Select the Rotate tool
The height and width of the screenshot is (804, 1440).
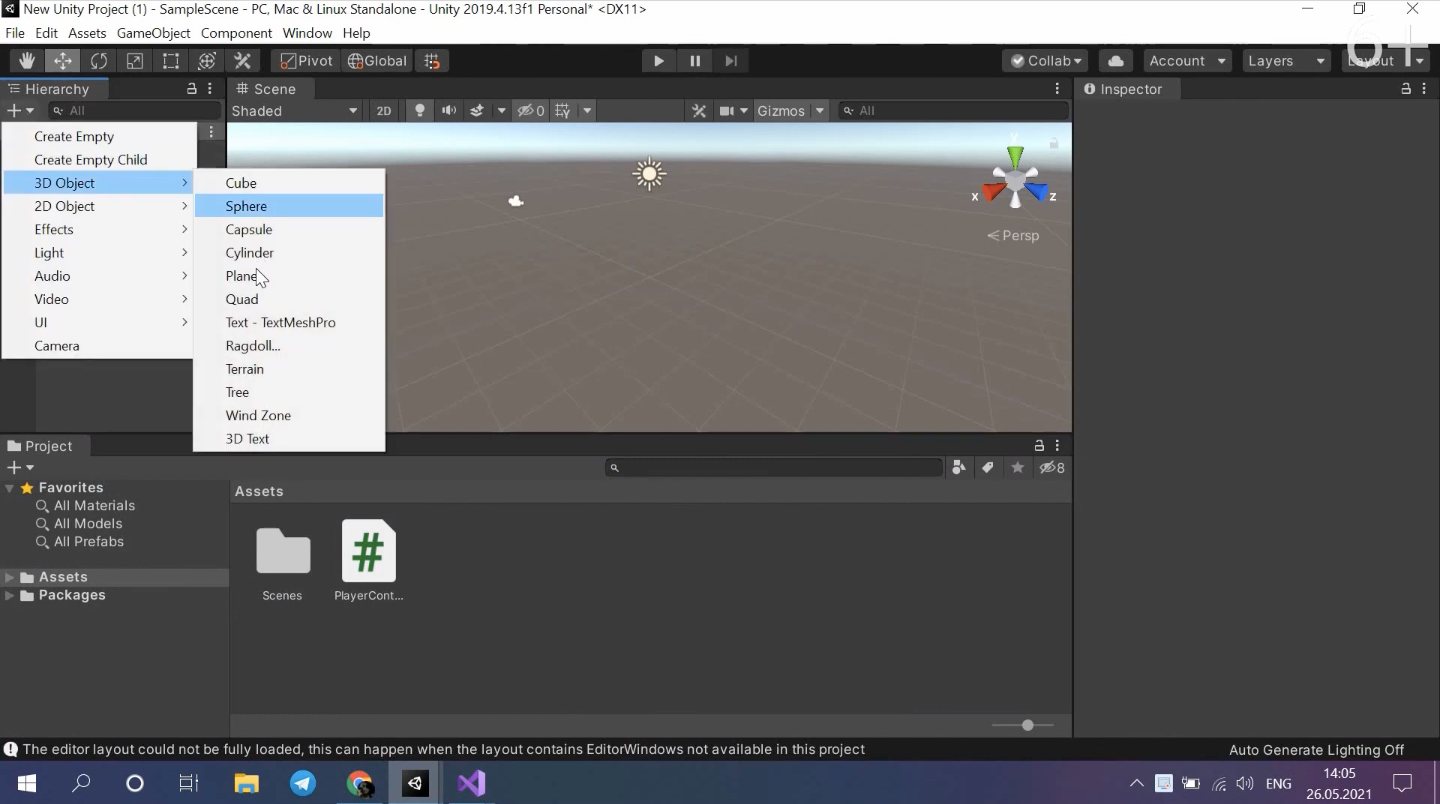pos(99,61)
